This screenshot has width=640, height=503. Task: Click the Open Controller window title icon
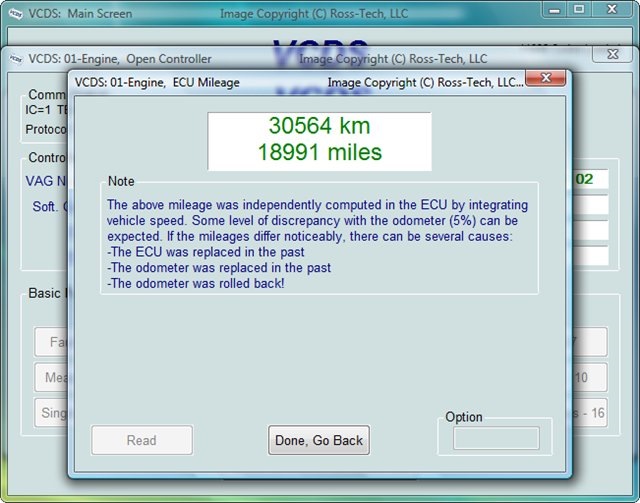16,59
